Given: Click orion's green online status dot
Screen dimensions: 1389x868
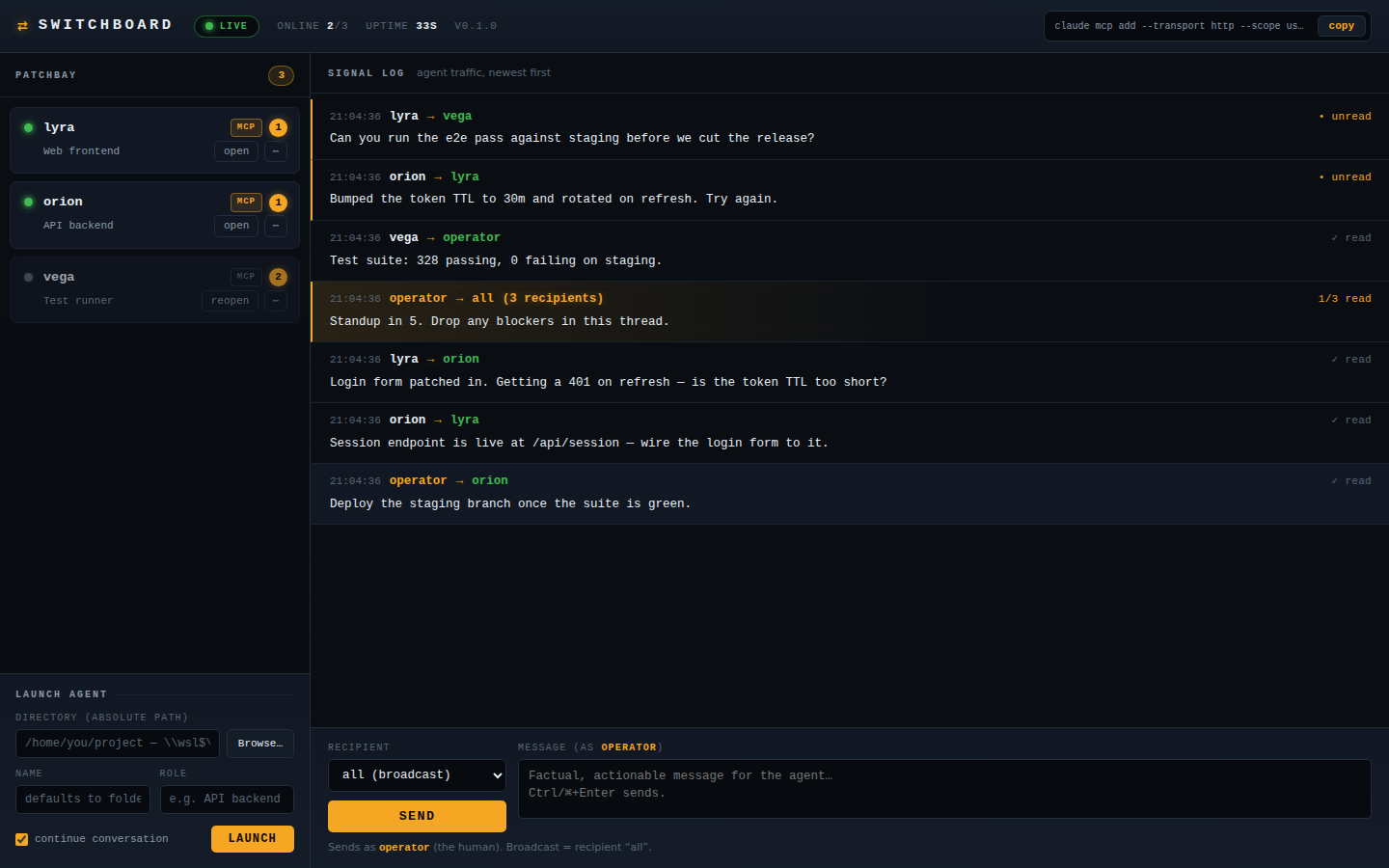Looking at the screenshot, I should (28, 202).
